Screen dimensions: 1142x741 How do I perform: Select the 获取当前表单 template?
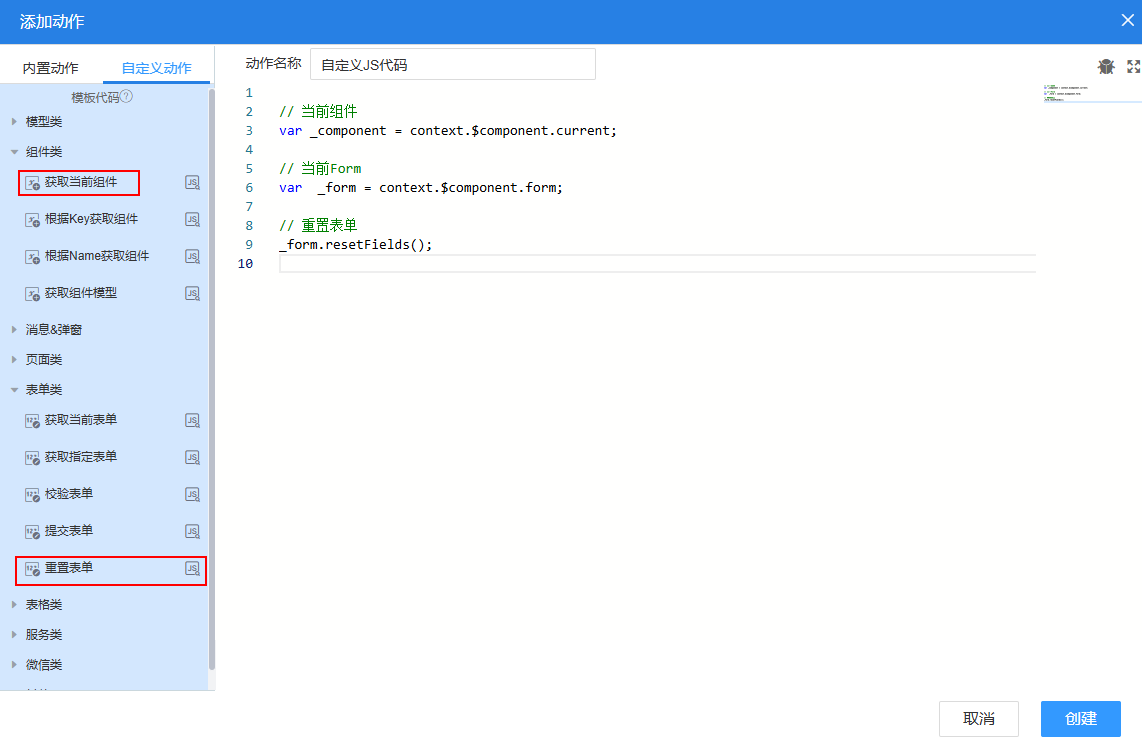pyautogui.click(x=81, y=420)
